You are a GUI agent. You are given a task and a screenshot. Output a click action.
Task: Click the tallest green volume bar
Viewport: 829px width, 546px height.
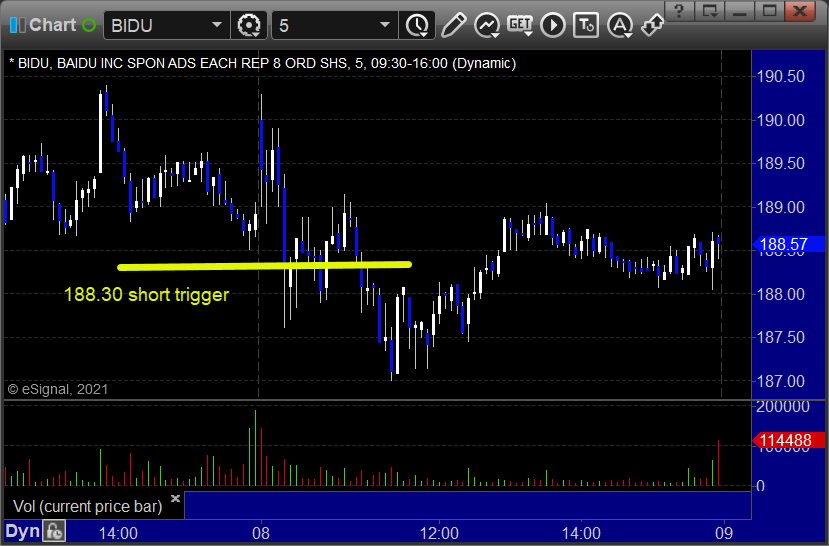(x=255, y=448)
